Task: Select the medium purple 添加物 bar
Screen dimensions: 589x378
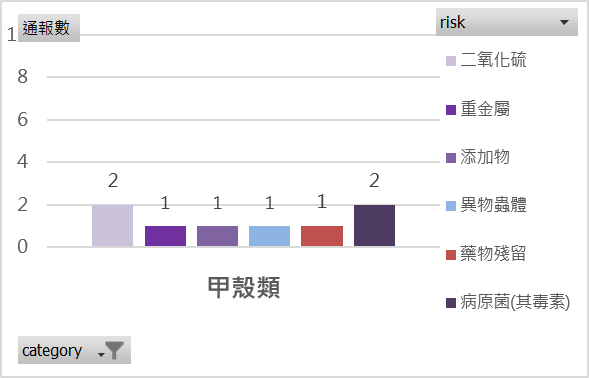Action: pyautogui.click(x=217, y=236)
